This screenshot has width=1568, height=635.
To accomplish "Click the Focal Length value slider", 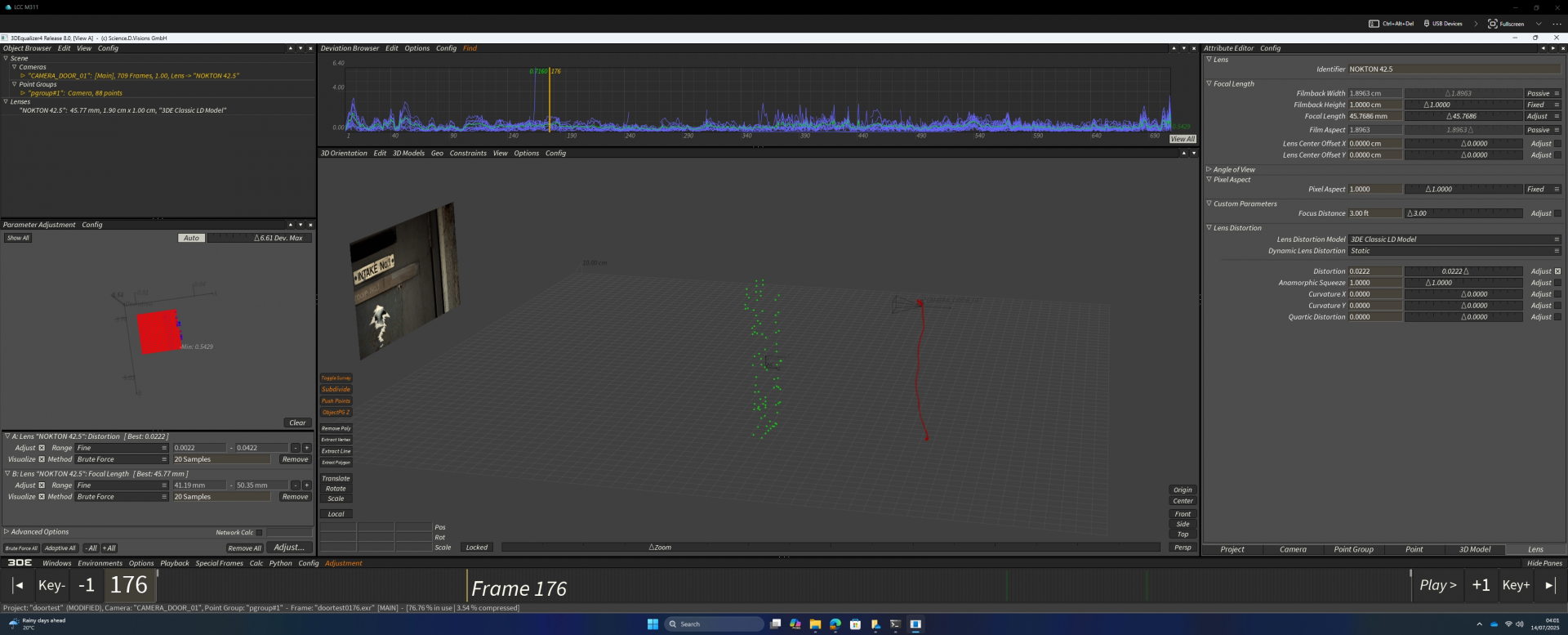I will (1463, 116).
